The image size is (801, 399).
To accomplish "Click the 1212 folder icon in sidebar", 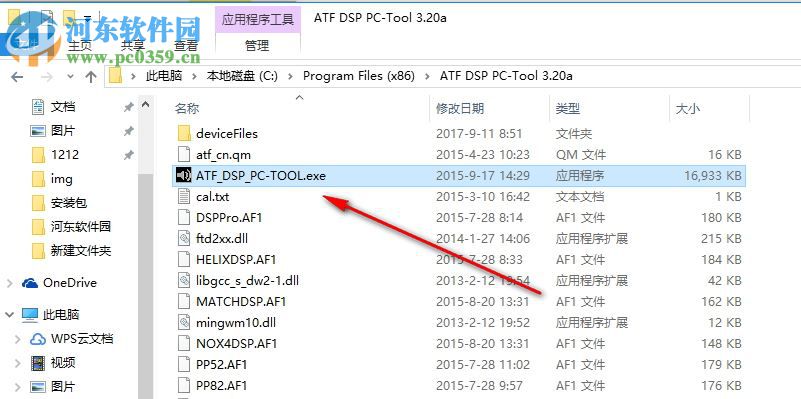I will click(38, 154).
